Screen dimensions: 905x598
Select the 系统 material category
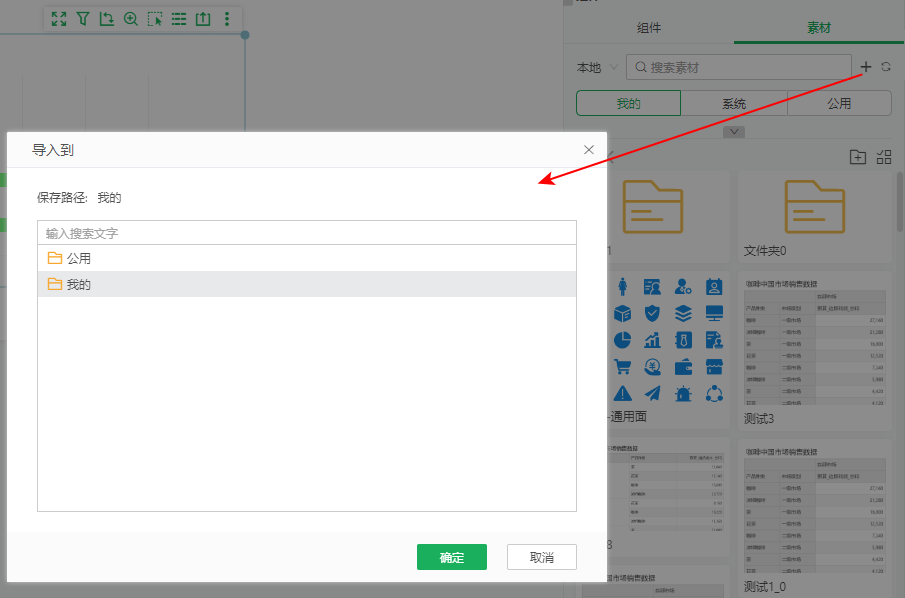(734, 103)
